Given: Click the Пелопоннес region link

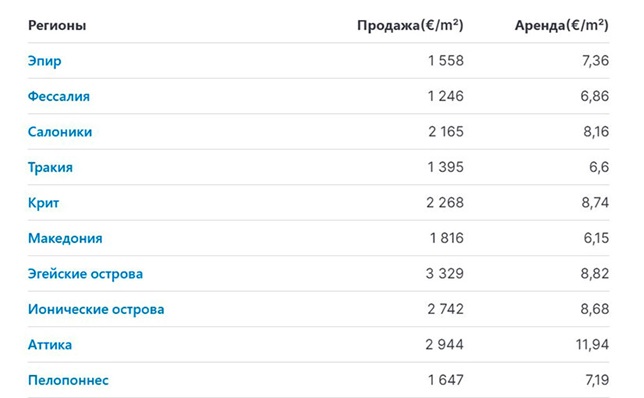Looking at the screenshot, I should [x=68, y=380].
